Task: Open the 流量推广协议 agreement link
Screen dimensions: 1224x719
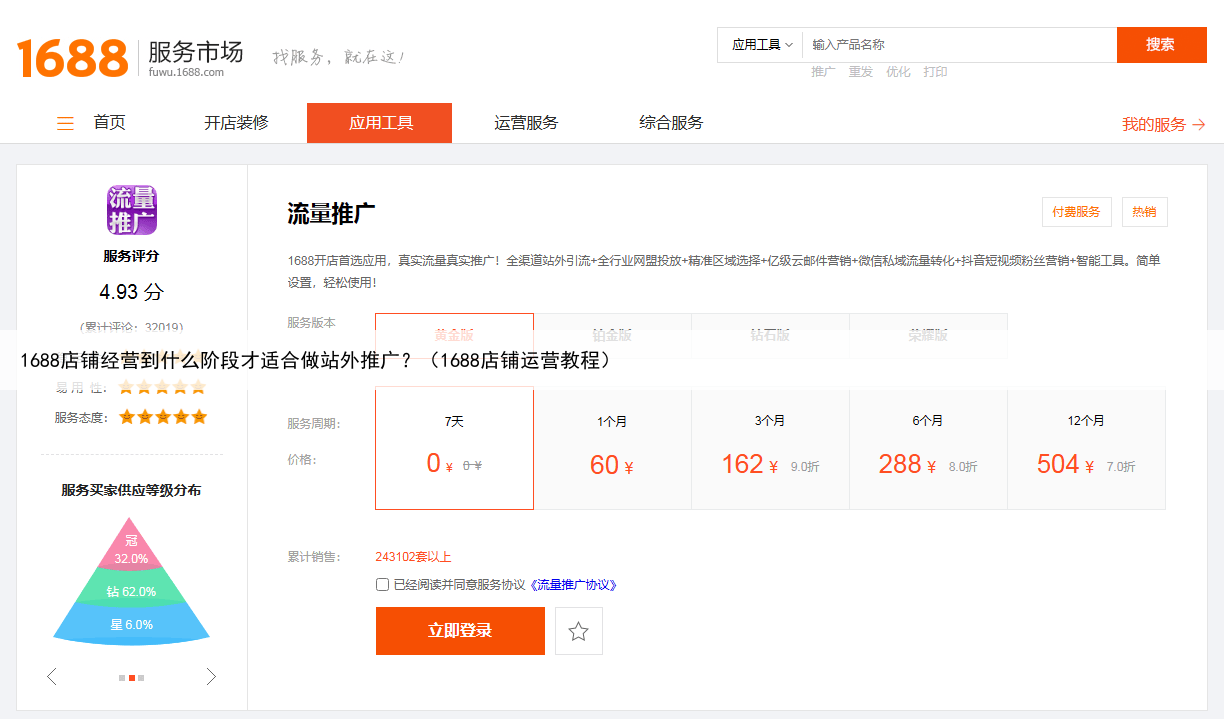Action: 573,585
